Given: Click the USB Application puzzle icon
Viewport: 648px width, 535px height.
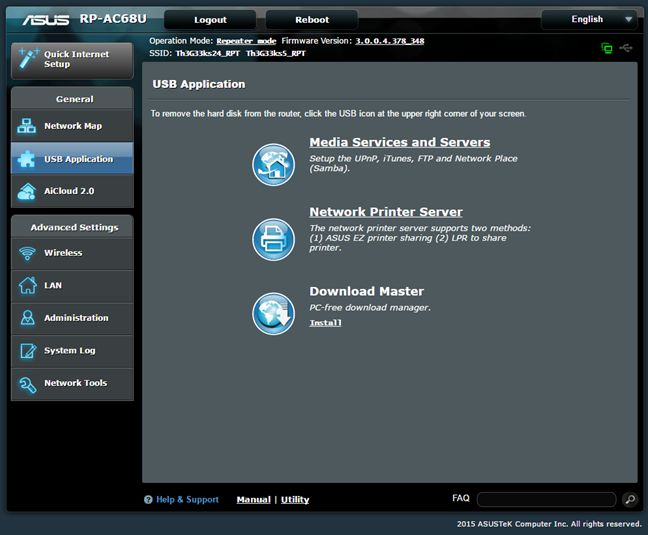Looking at the screenshot, I should [26, 159].
